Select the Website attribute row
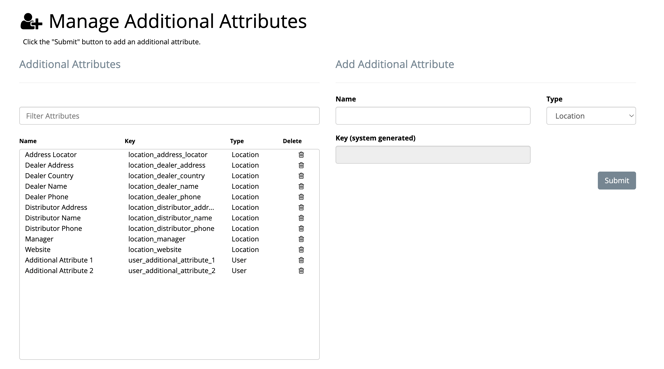Screen dimensions: 664x369 click(169, 250)
